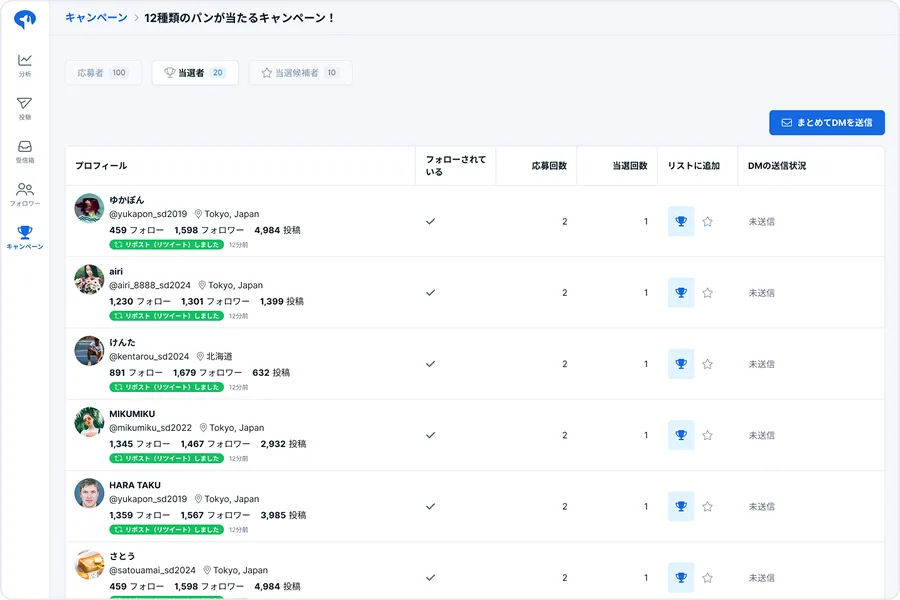Click the app logo at top left
Viewport: 900px width, 600px height.
pyautogui.click(x=25, y=19)
